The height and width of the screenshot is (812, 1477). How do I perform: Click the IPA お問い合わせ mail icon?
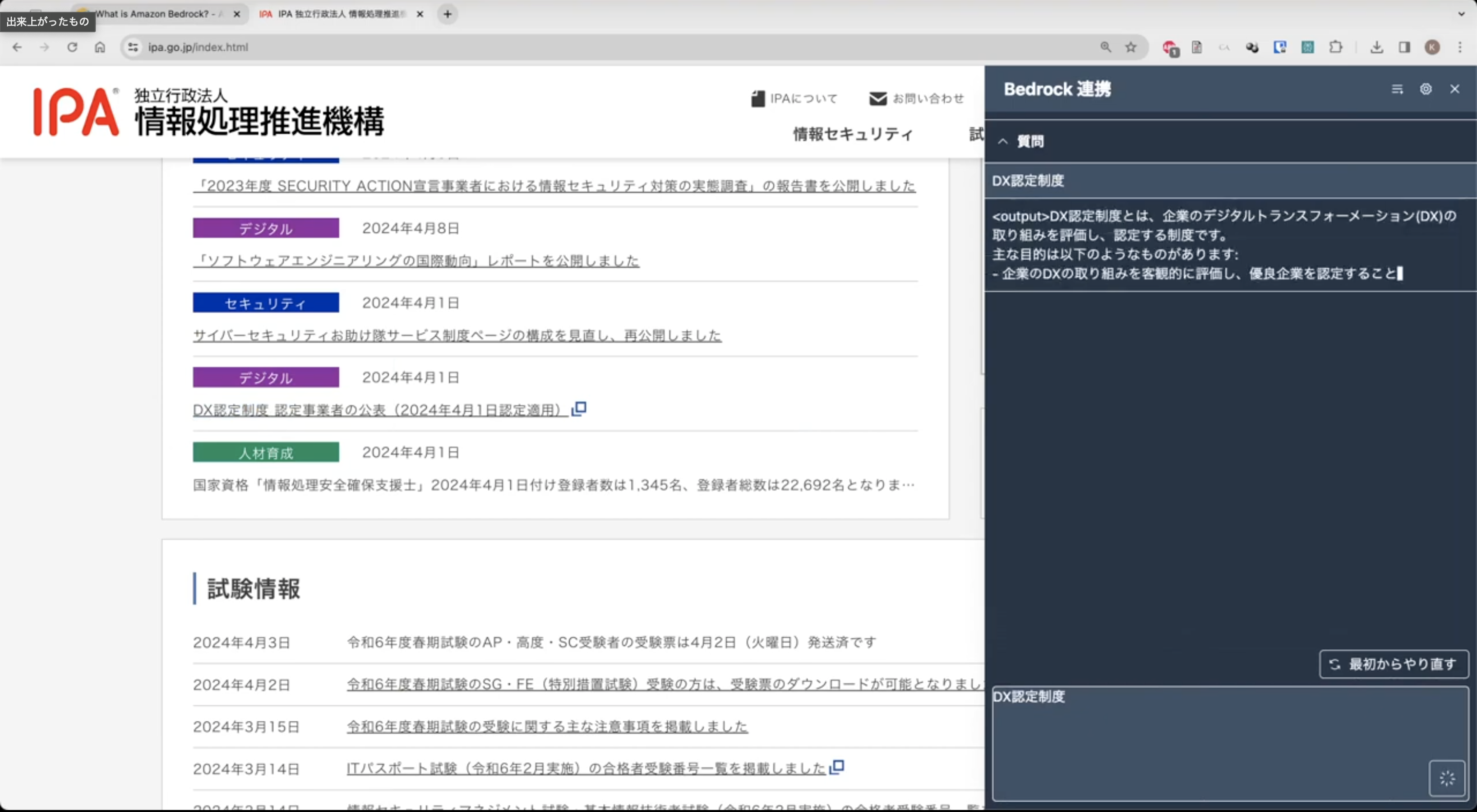[878, 98]
